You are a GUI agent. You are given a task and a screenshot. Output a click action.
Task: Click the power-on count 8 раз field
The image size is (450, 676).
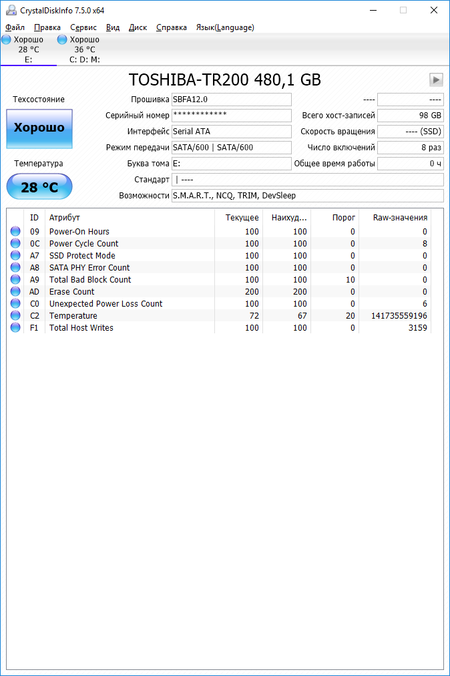point(410,147)
